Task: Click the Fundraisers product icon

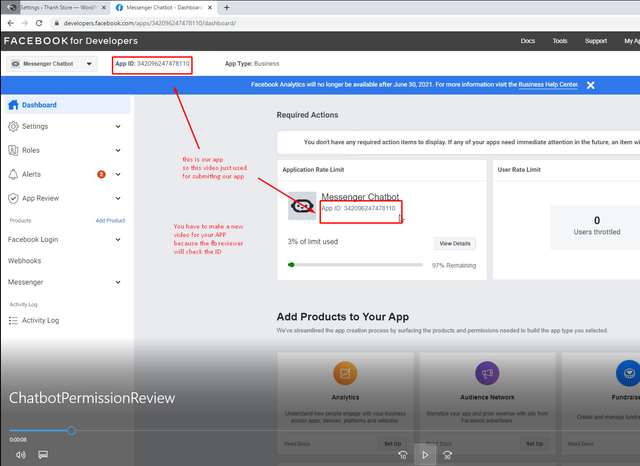Action: pos(628,373)
